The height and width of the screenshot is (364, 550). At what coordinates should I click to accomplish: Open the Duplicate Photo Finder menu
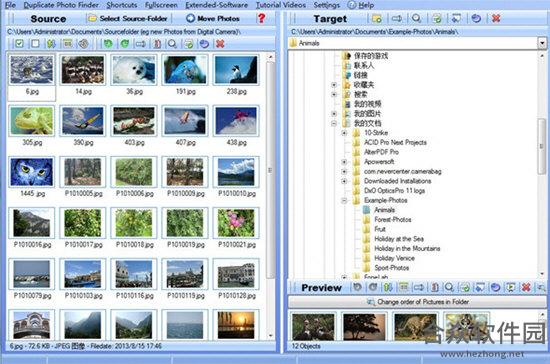pos(61,5)
